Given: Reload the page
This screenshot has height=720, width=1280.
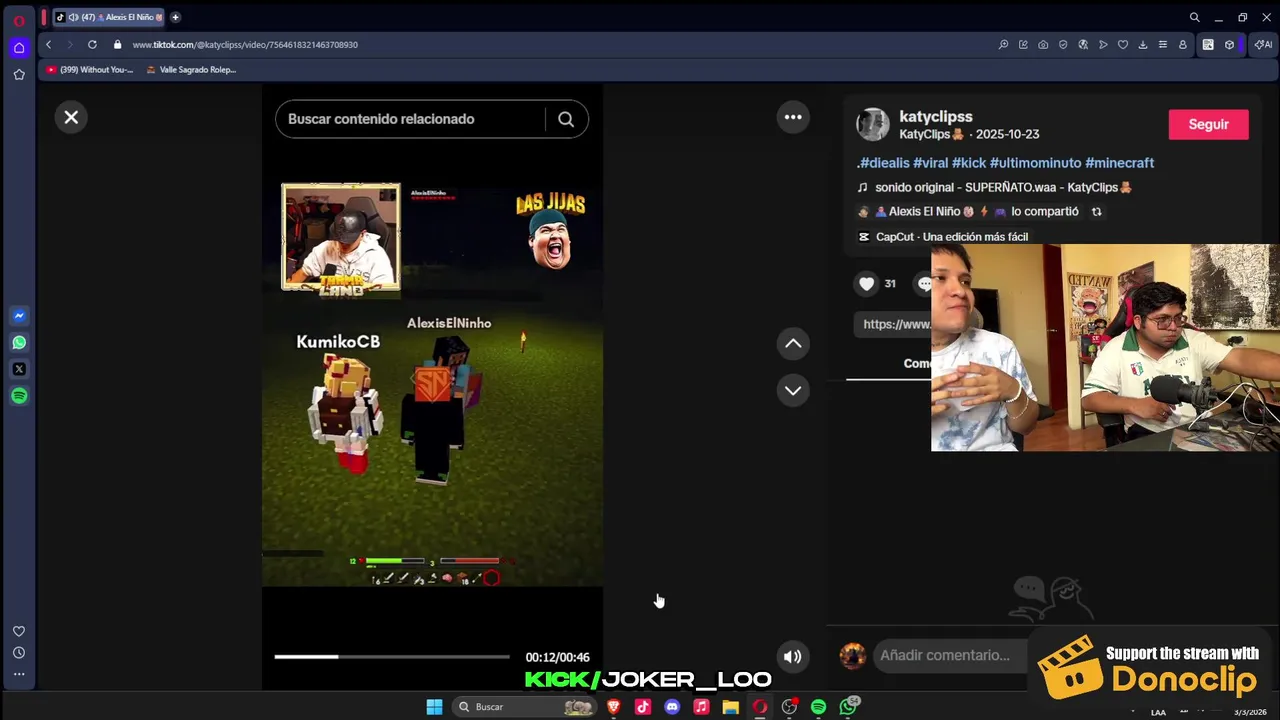Looking at the screenshot, I should 92,44.
